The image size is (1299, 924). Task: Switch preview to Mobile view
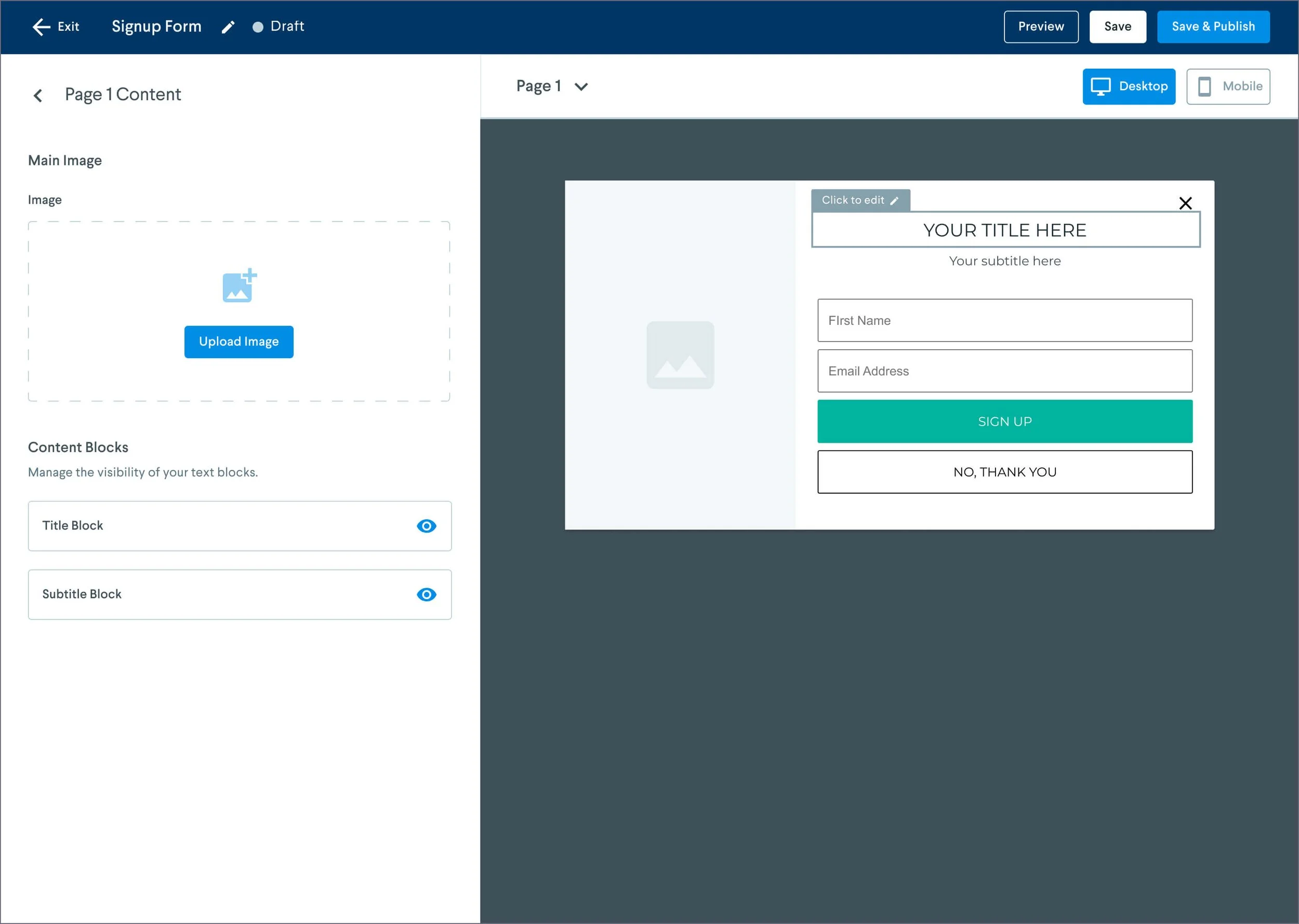click(1228, 86)
